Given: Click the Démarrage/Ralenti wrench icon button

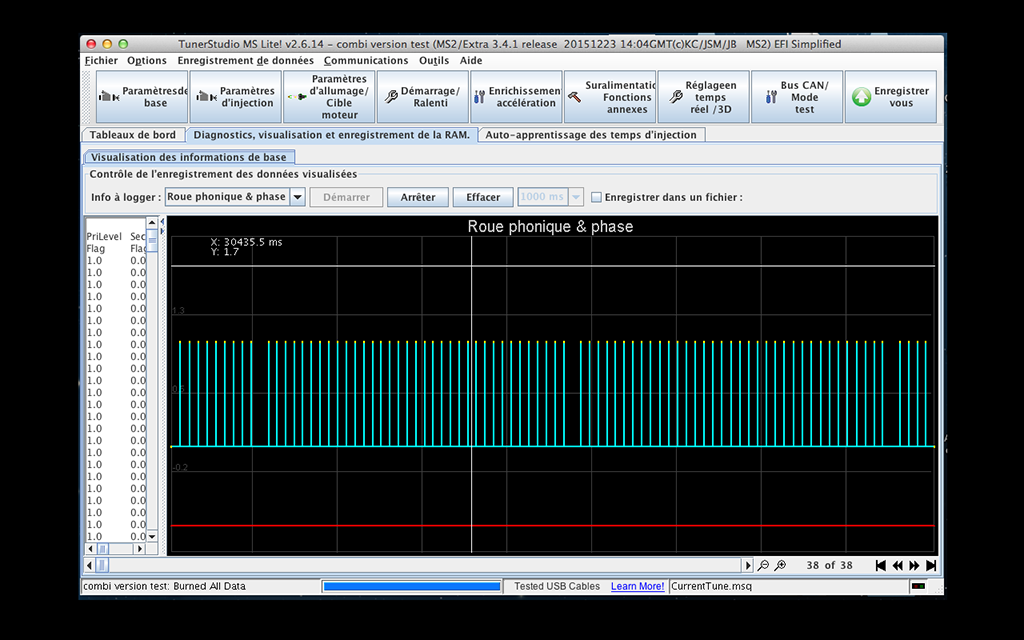Looking at the screenshot, I should coord(421,97).
